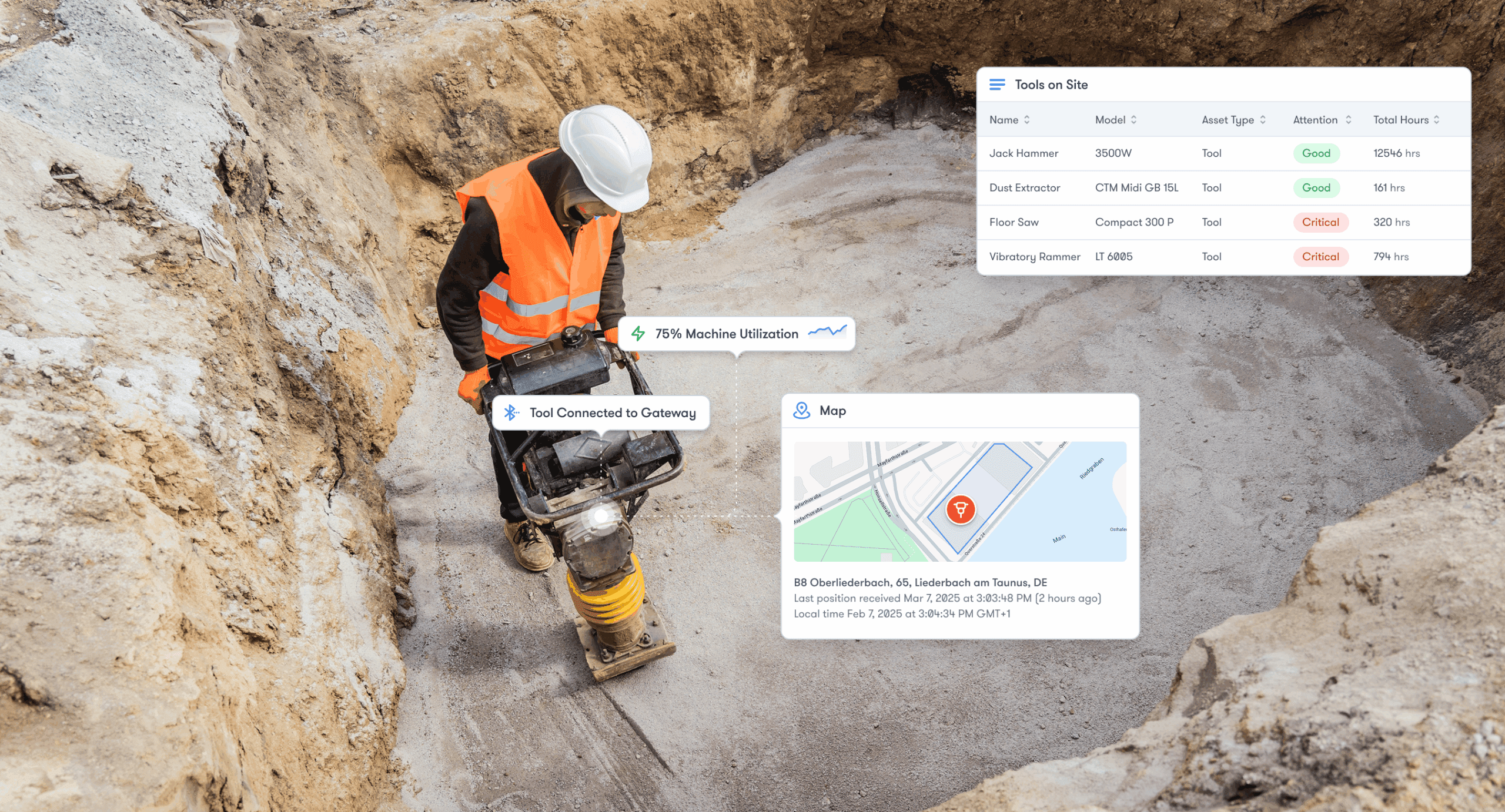Open the Dust Extractor row
1505x812 pixels.
tap(1024, 188)
